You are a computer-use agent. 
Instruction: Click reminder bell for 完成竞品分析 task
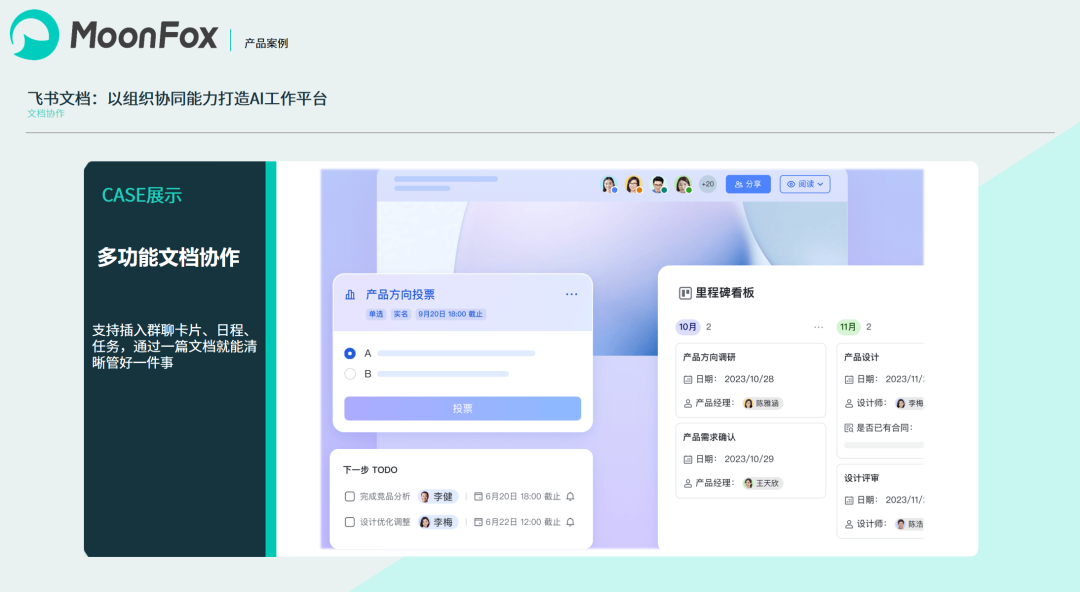(570, 496)
